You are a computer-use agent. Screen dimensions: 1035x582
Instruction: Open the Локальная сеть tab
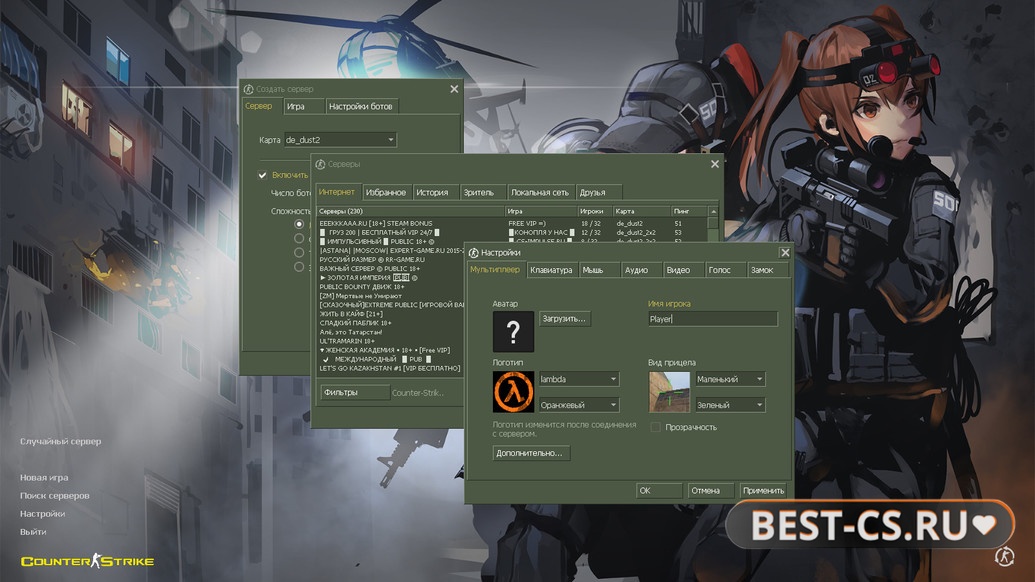[541, 193]
